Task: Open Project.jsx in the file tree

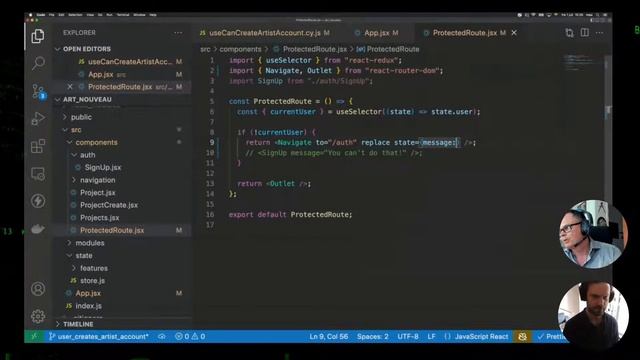Action: coord(98,193)
